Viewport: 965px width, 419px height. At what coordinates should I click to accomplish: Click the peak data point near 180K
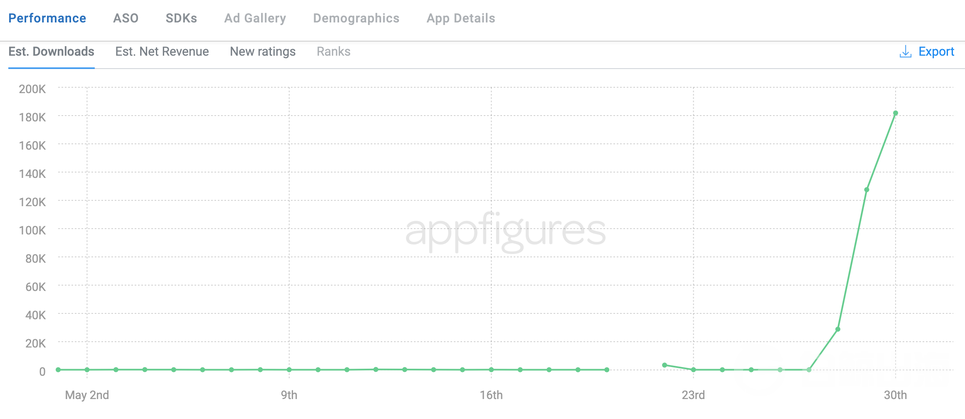pos(895,114)
